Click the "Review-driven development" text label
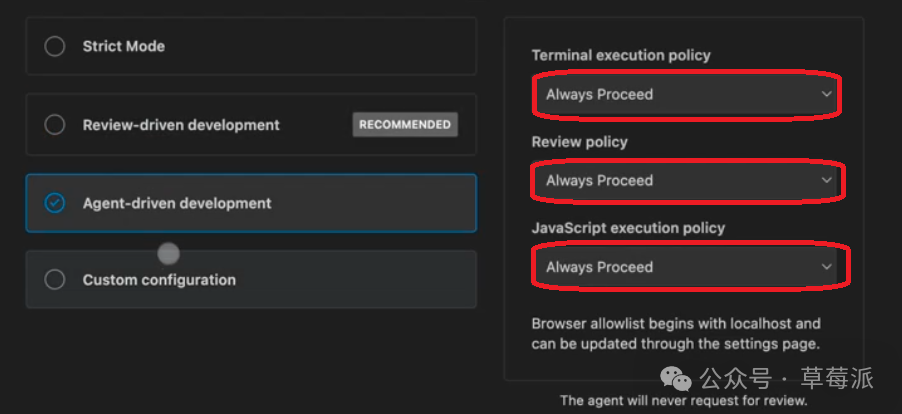 point(181,125)
